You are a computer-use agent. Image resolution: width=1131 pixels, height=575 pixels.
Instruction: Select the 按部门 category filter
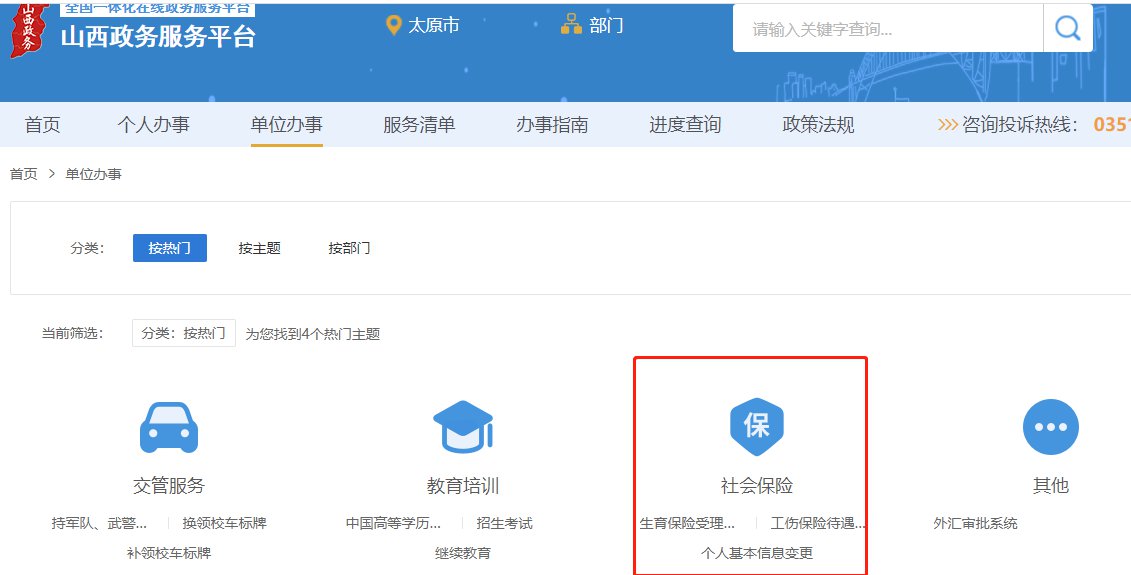(349, 248)
